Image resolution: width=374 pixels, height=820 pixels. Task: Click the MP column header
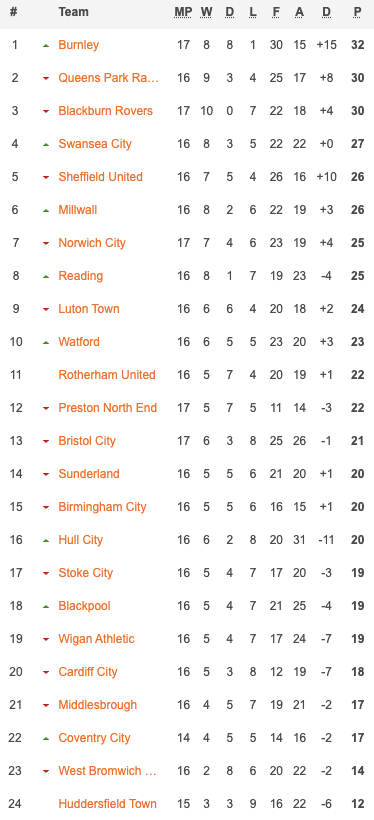coord(183,12)
